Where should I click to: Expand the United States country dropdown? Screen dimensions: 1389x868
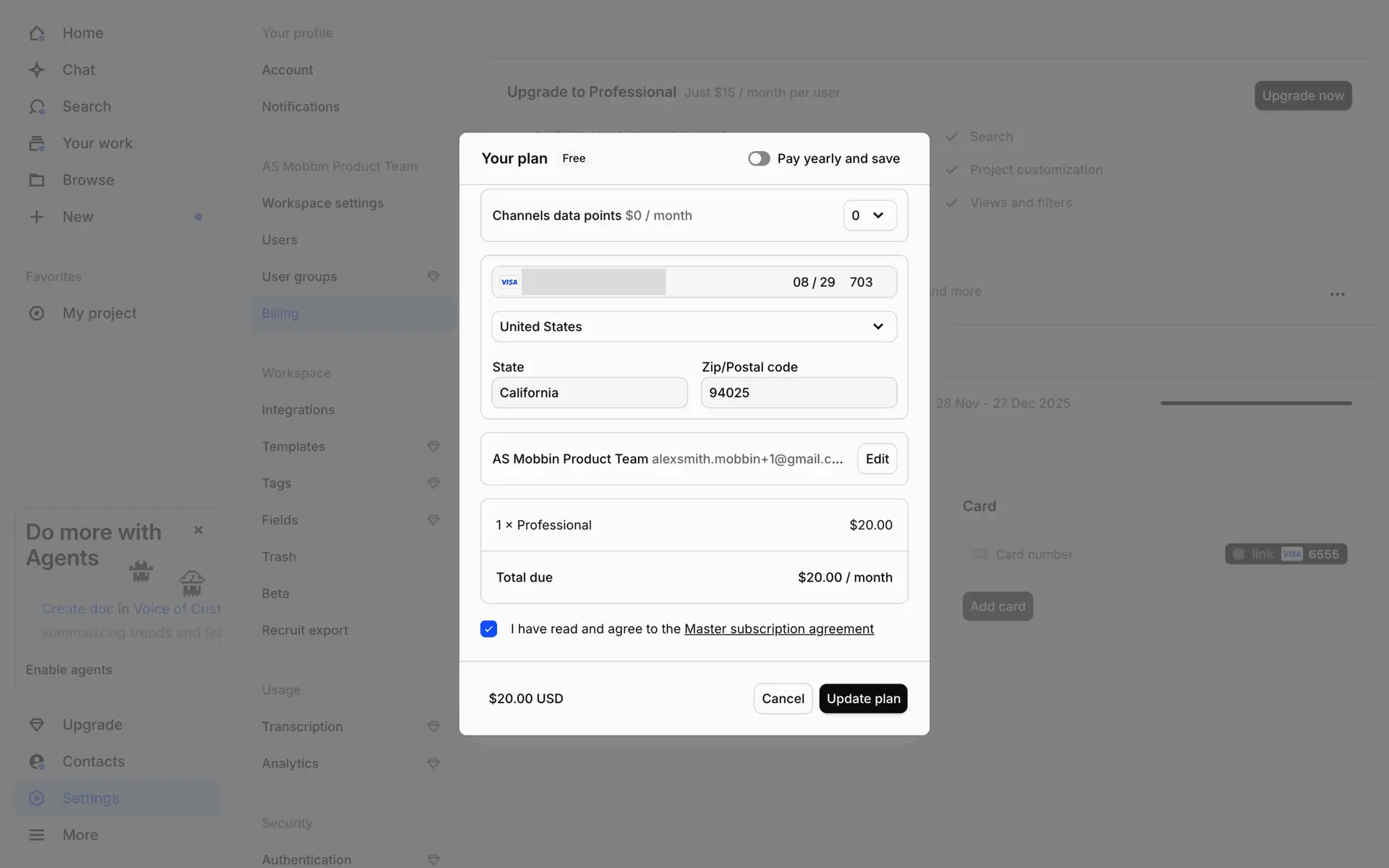tap(694, 327)
